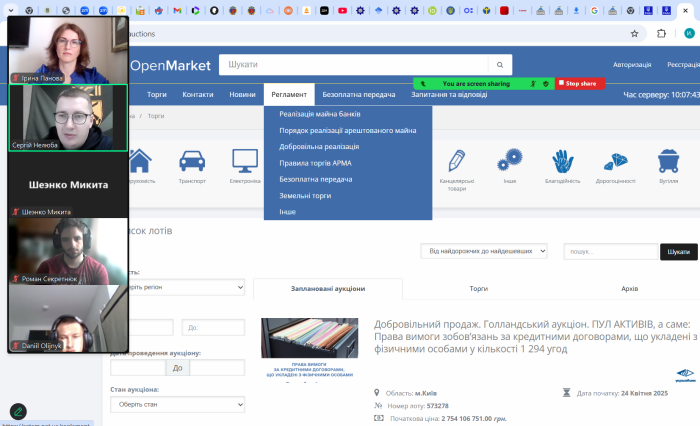Switch to the Торги tab under lot list
This screenshot has height=426, width=700.
tap(479, 288)
